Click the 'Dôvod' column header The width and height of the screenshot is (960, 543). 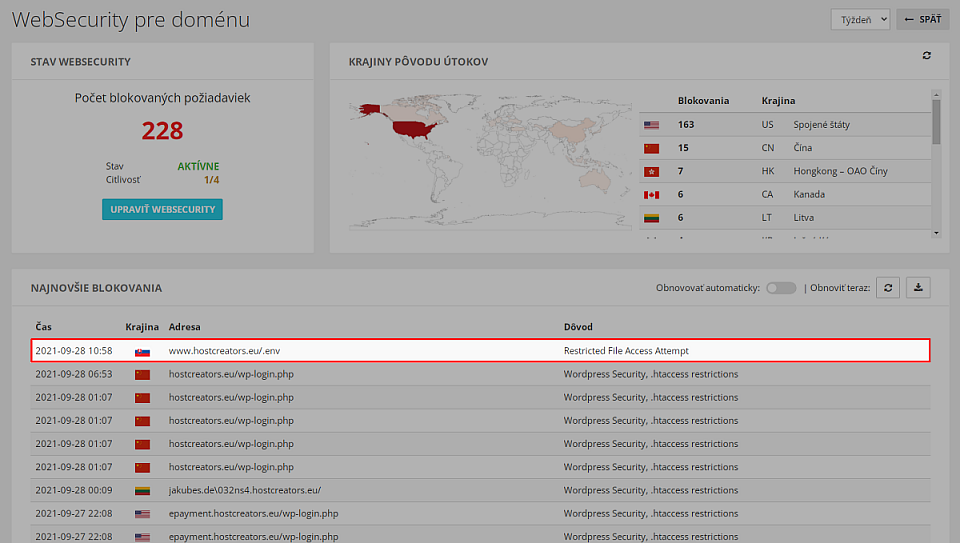(x=578, y=327)
